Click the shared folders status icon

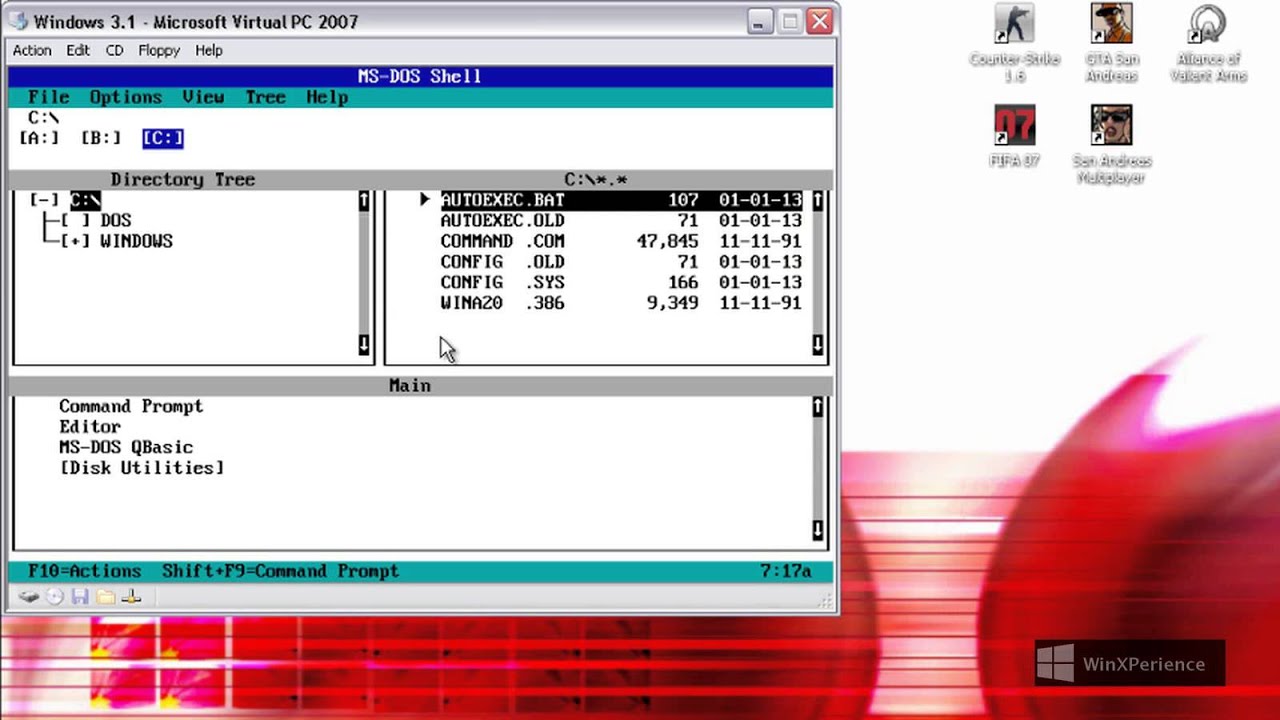click(105, 597)
